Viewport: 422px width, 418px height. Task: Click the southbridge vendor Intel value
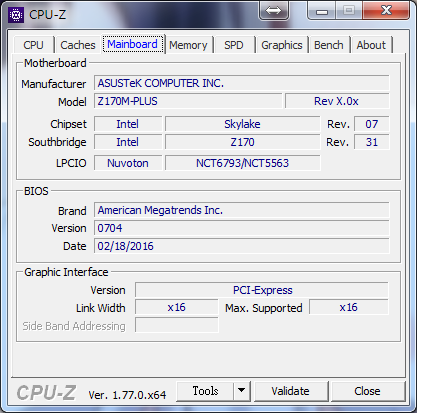pos(128,142)
